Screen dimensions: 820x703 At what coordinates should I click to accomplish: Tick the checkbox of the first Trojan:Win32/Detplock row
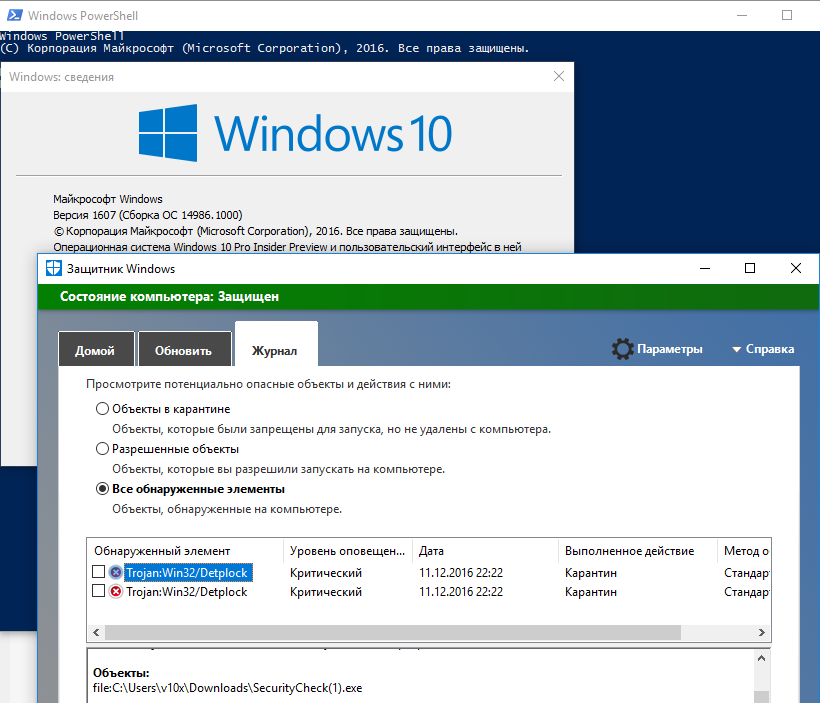click(98, 572)
